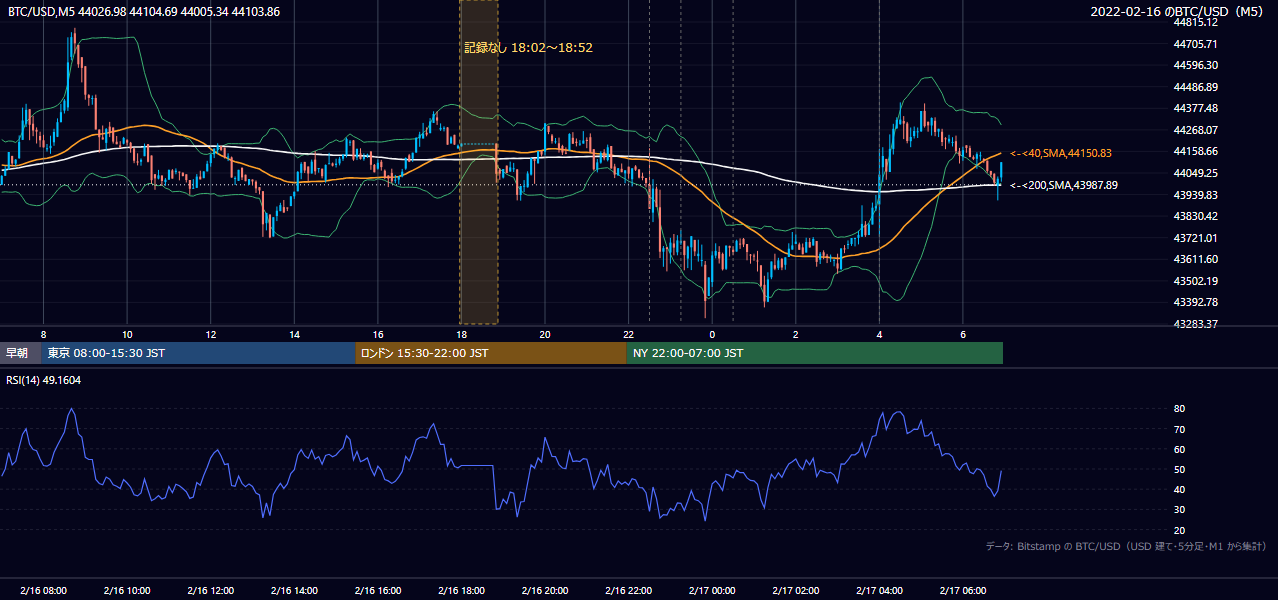Viewport: 1278px width, 600px height.
Task: Select the NY 22:00-07:00 JST session bar
Action: pyautogui.click(x=815, y=353)
